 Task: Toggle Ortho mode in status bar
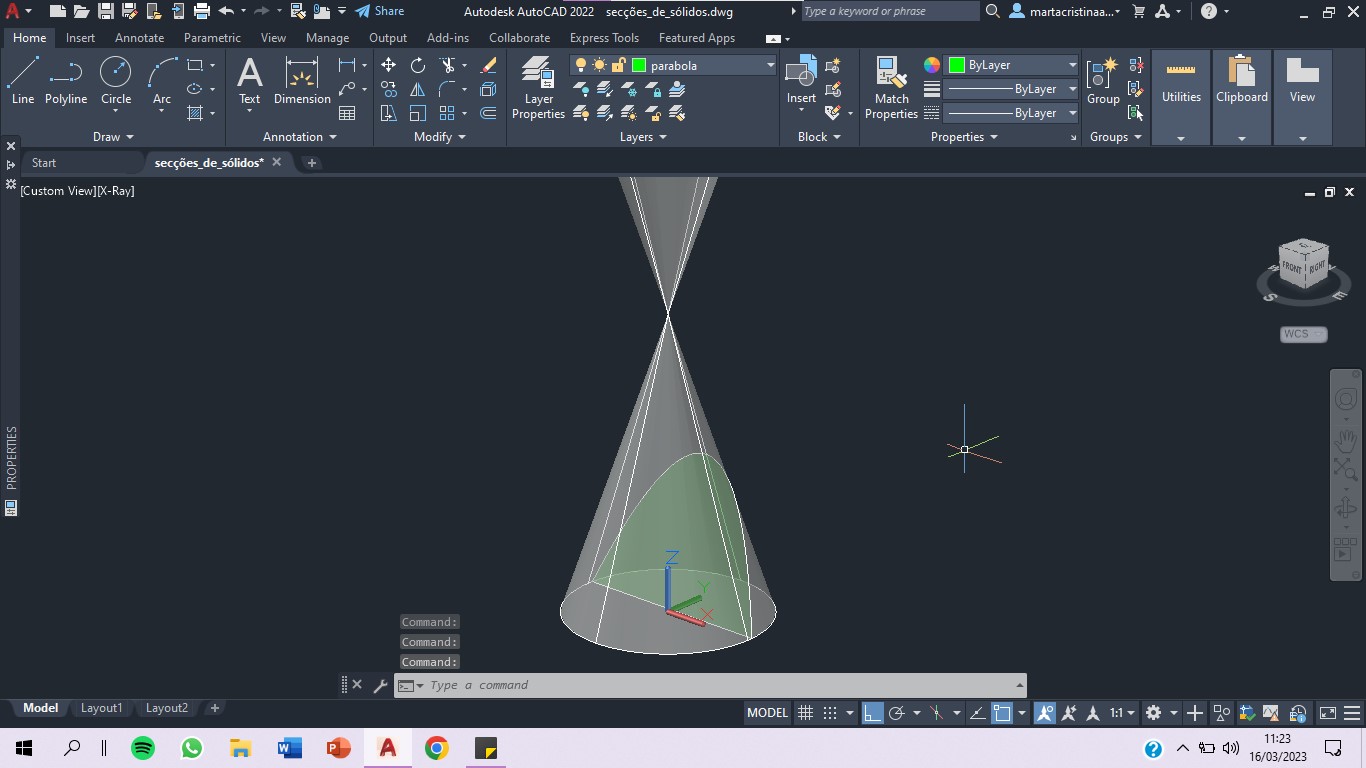pyautogui.click(x=872, y=713)
